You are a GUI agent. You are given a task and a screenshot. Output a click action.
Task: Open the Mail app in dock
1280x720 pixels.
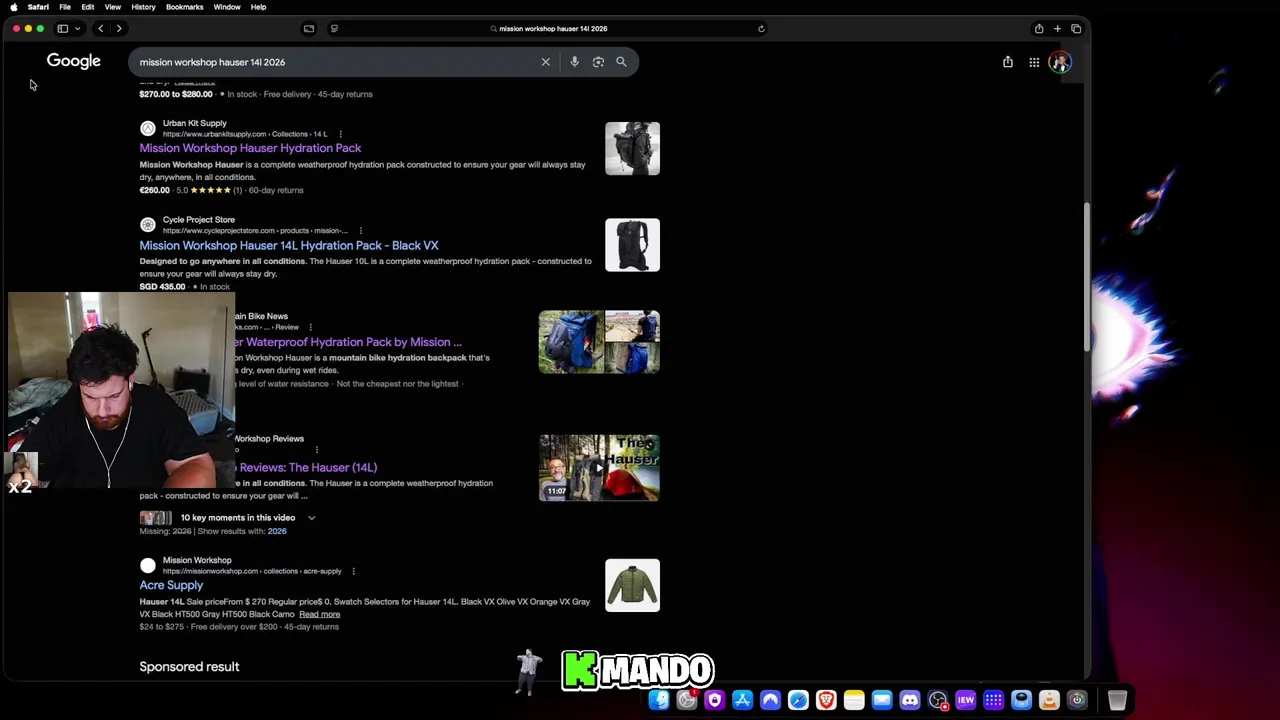pos(882,700)
